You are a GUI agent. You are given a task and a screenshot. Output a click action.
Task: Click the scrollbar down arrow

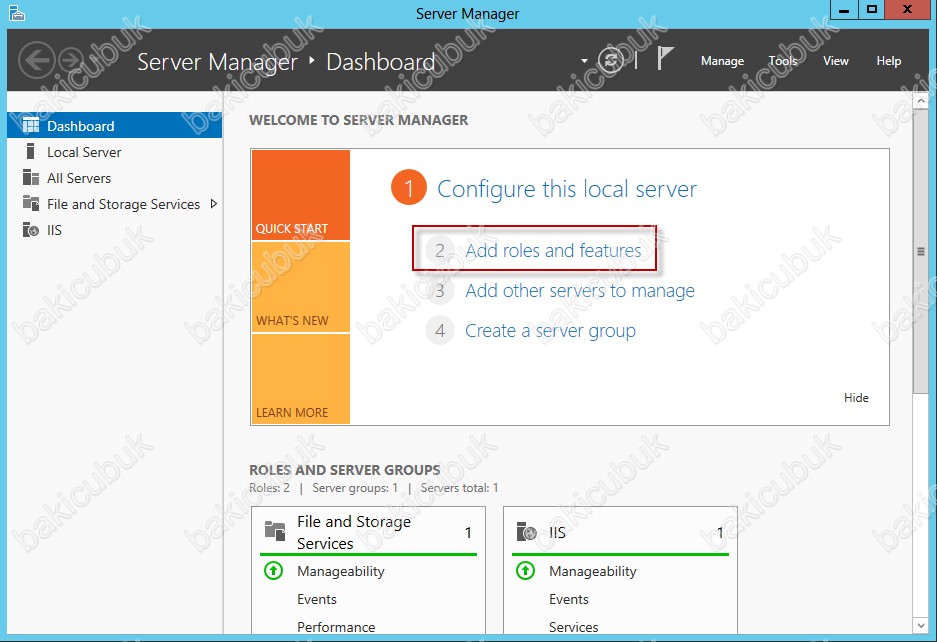tap(921, 625)
